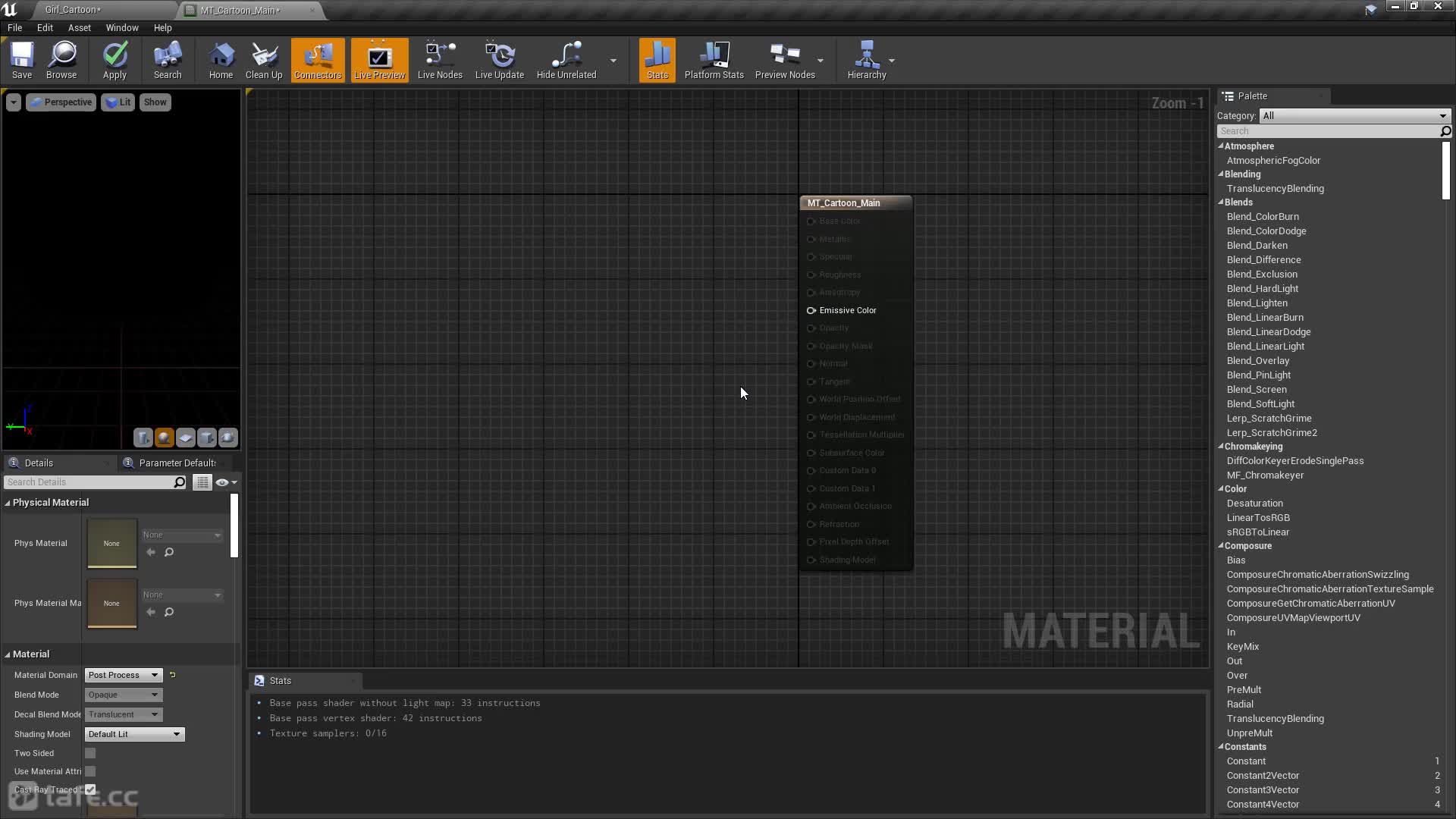Uncheck Cast Ray Traced Shadows checkbox
1456x819 pixels.
click(x=90, y=789)
